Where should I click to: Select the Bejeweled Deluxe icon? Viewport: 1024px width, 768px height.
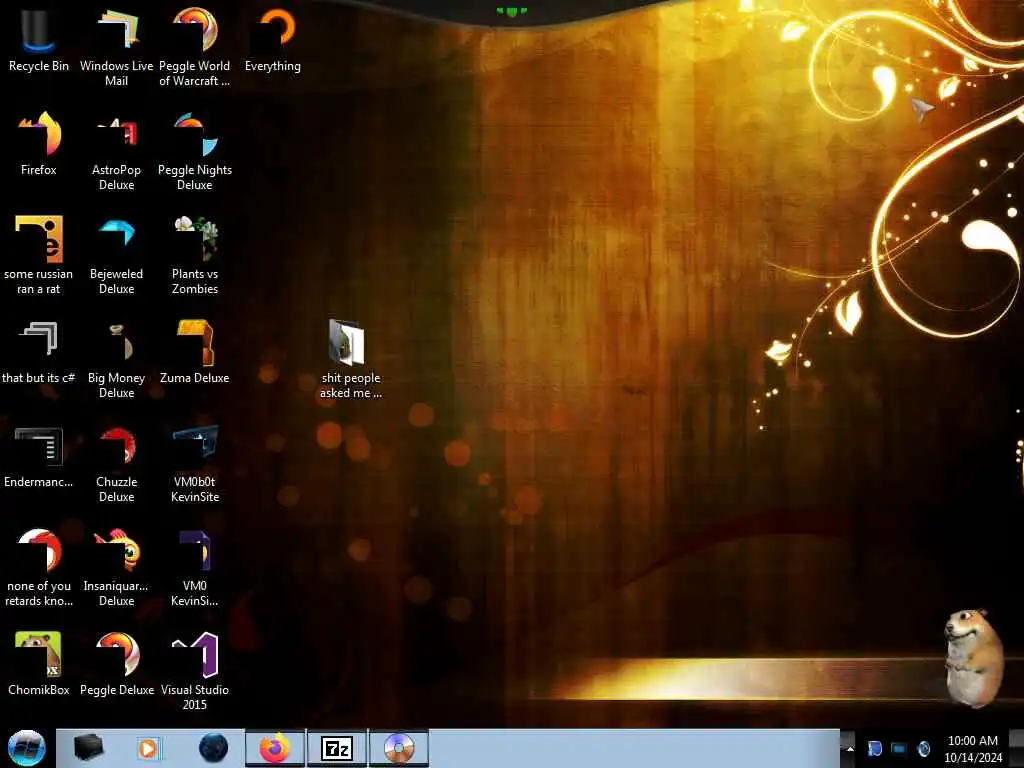coord(116,255)
